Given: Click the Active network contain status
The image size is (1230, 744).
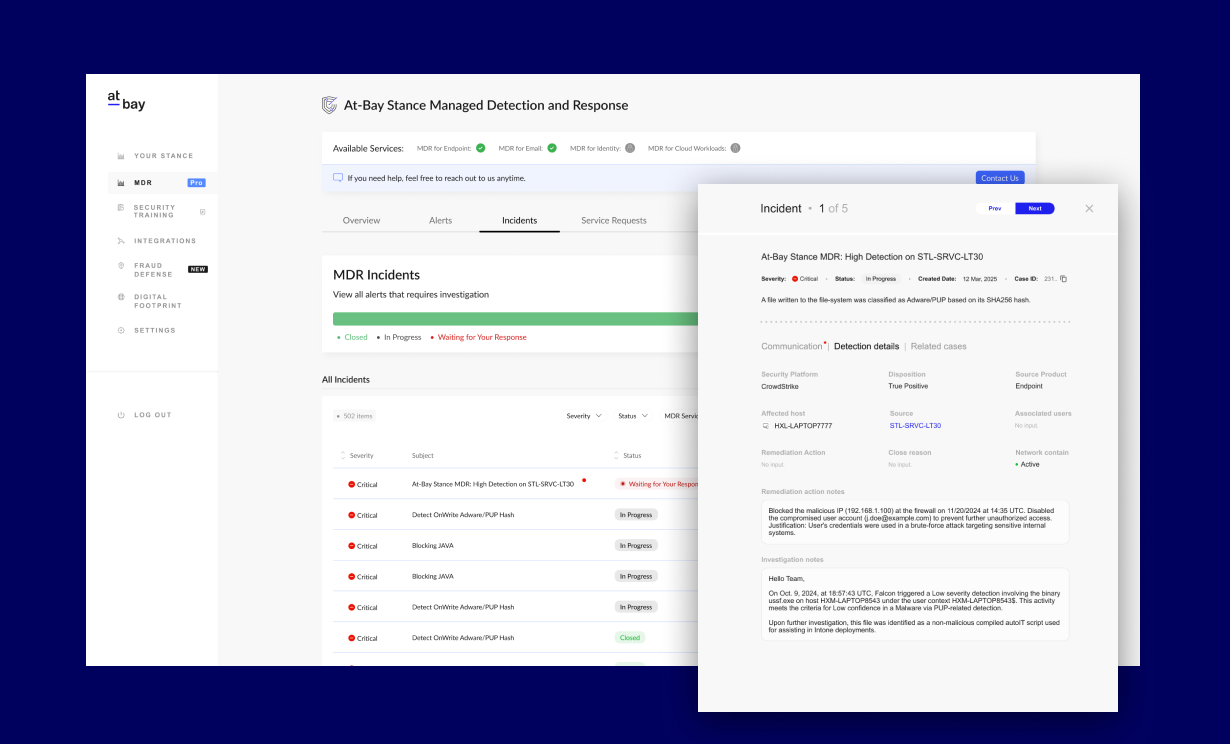Looking at the screenshot, I should pos(1028,464).
